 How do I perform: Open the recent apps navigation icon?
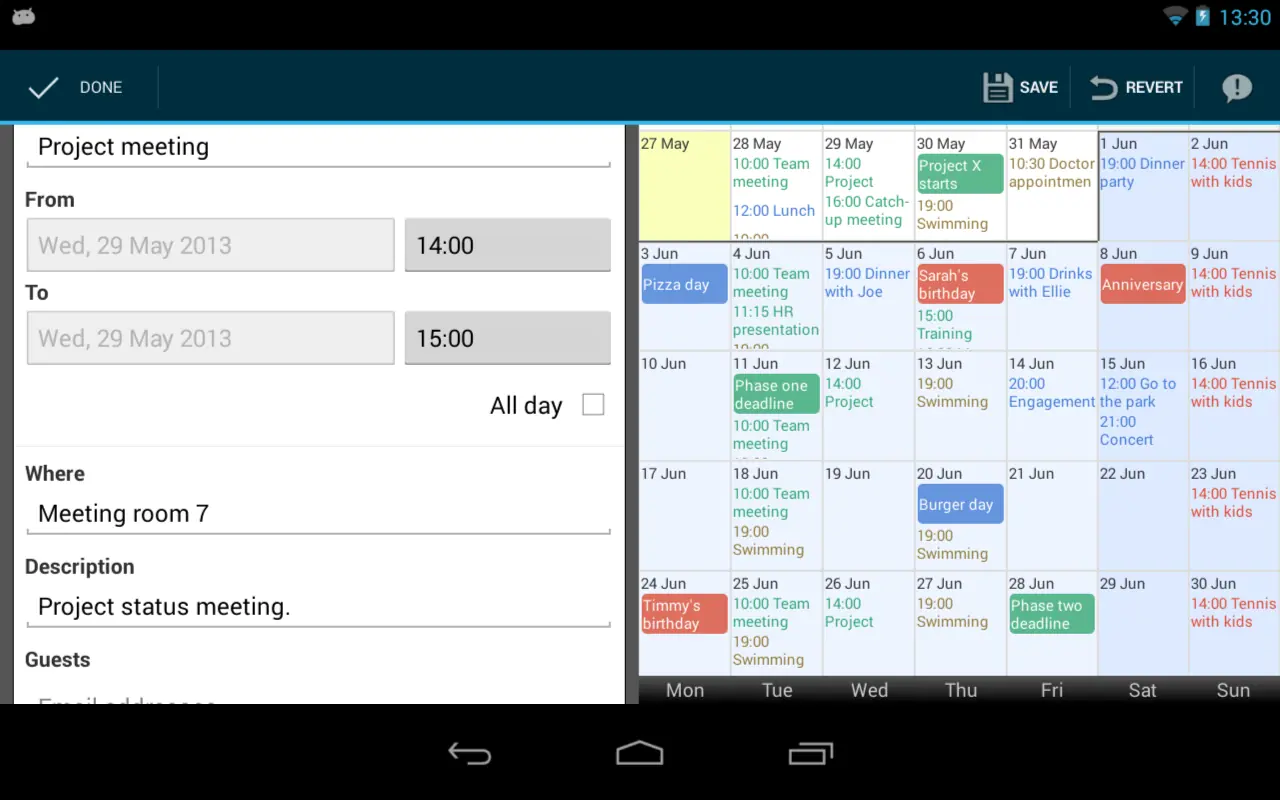(810, 753)
